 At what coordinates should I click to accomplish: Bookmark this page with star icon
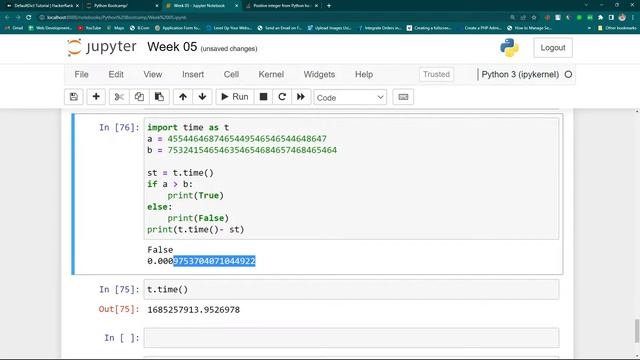pyautogui.click(x=534, y=18)
